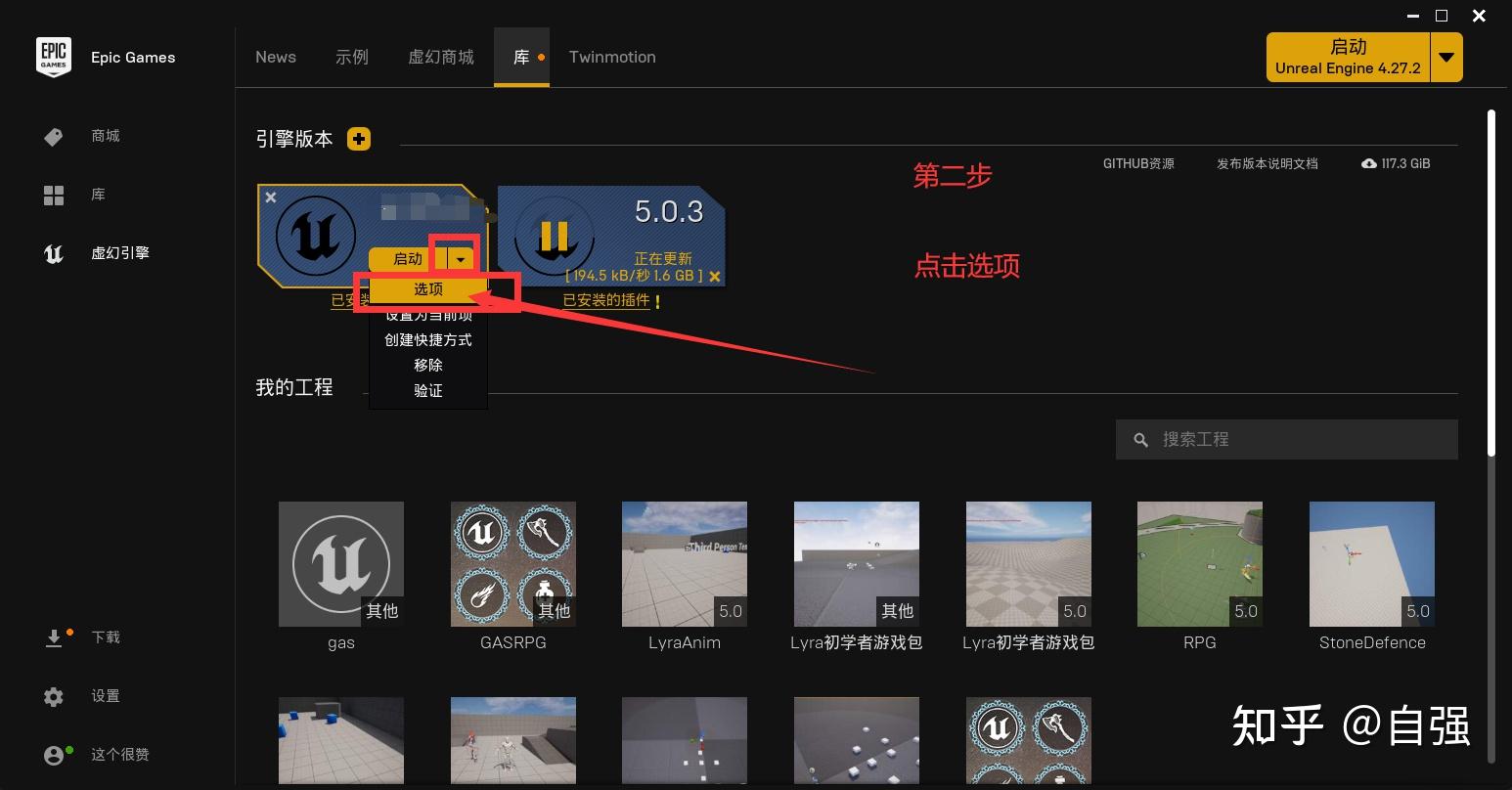The height and width of the screenshot is (790, 1512).
Task: Cancel the 5.0.3 update with the X
Action: (x=715, y=276)
